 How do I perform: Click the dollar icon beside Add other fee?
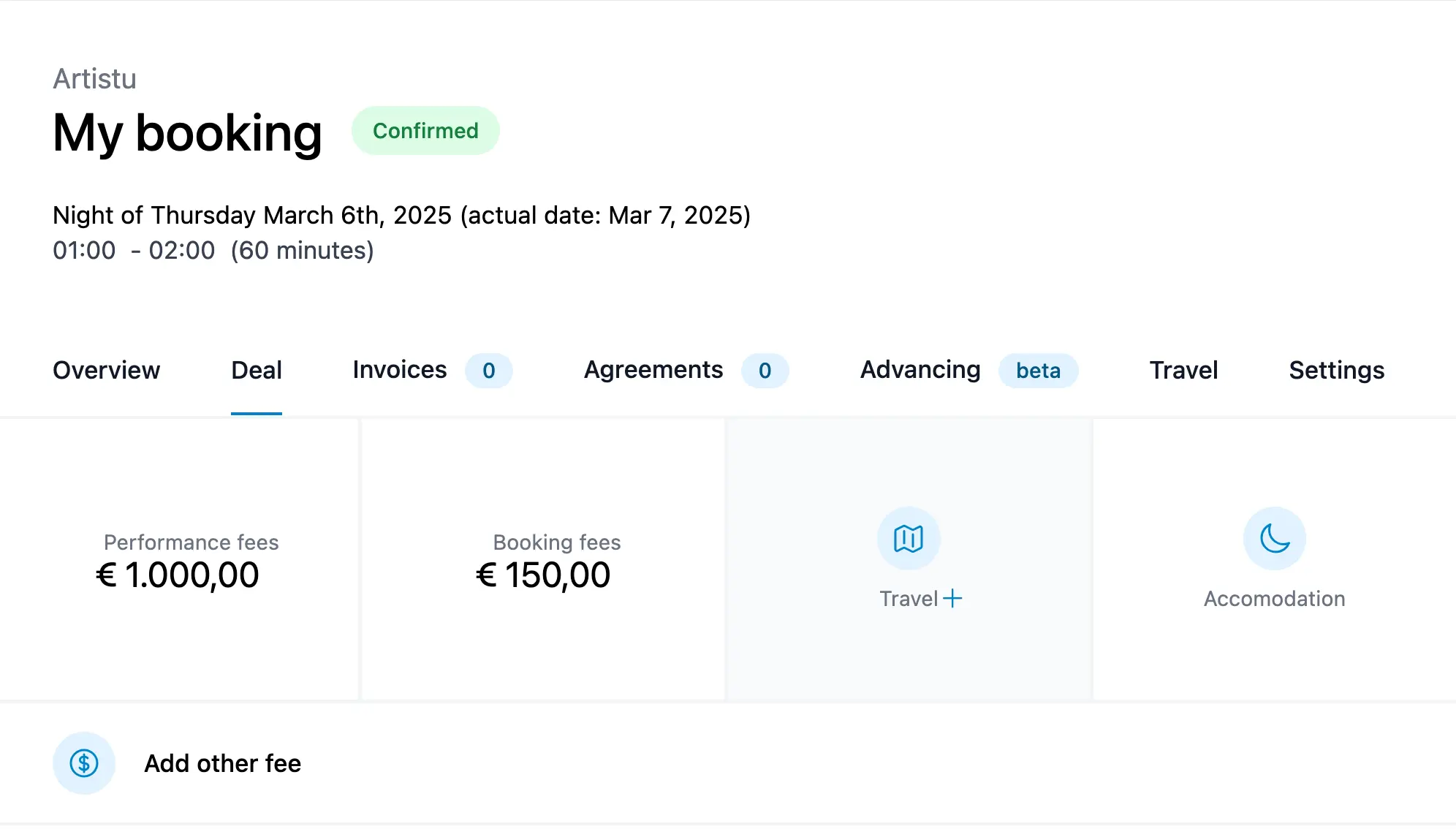coord(83,762)
